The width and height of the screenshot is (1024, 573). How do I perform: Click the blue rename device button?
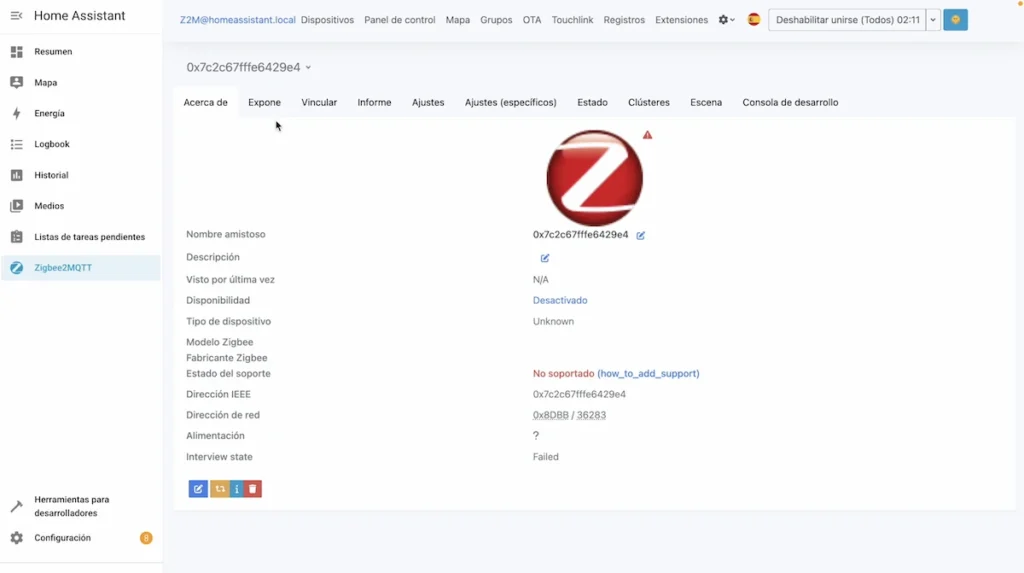click(x=198, y=489)
